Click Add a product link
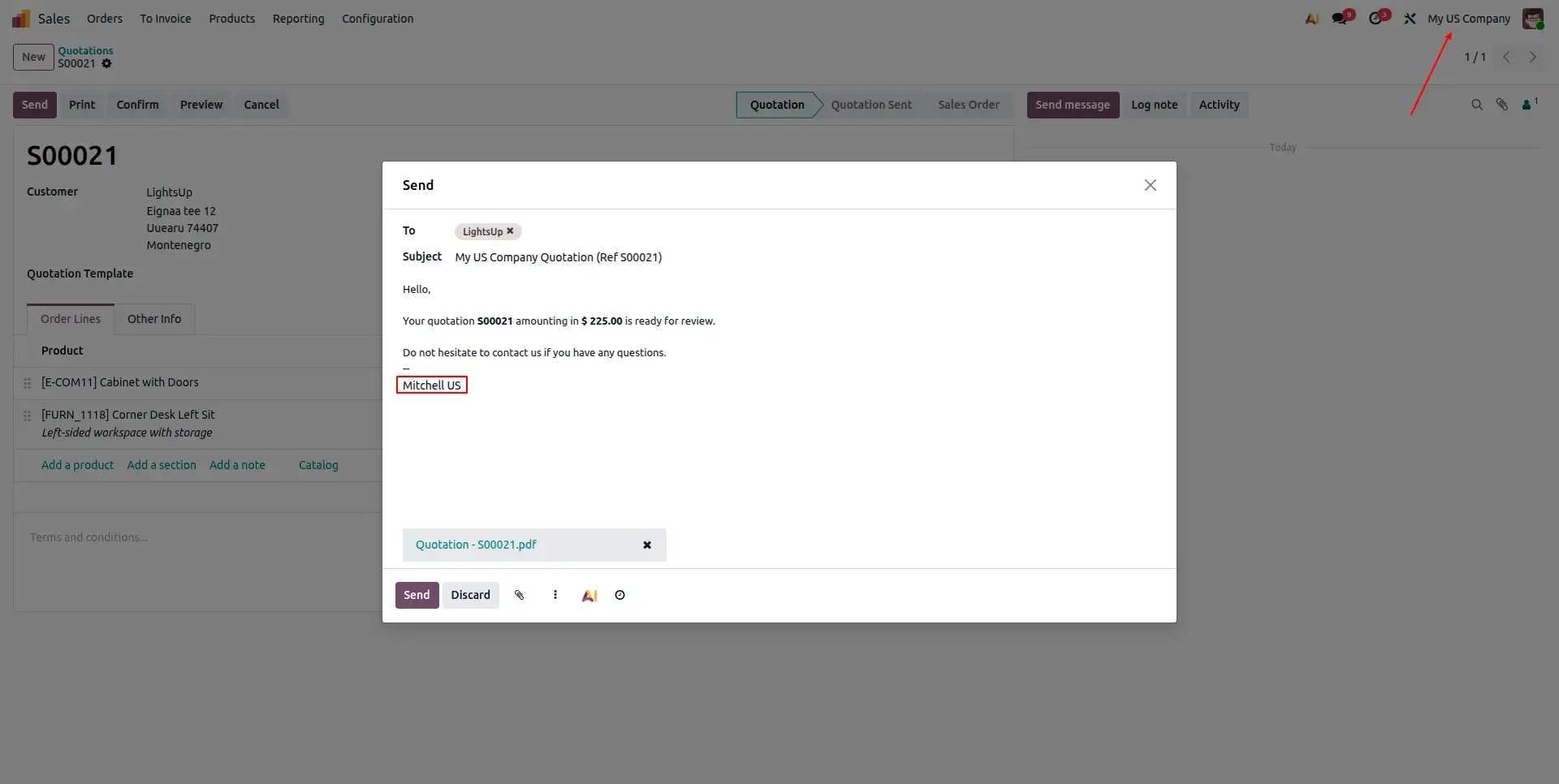1559x784 pixels. click(78, 465)
